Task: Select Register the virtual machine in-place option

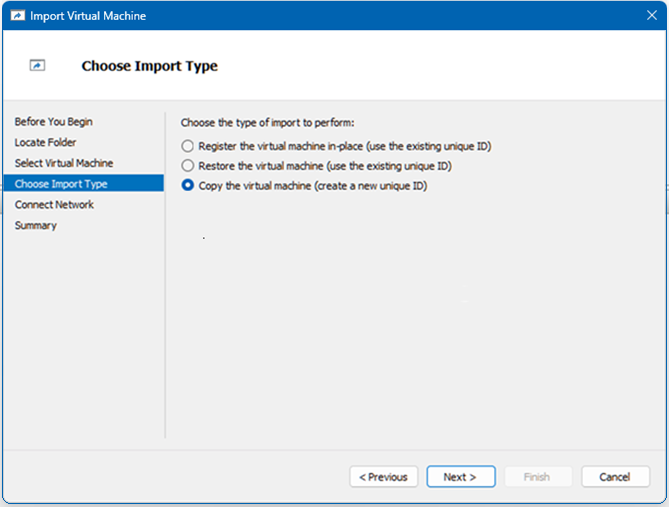Action: tap(187, 146)
